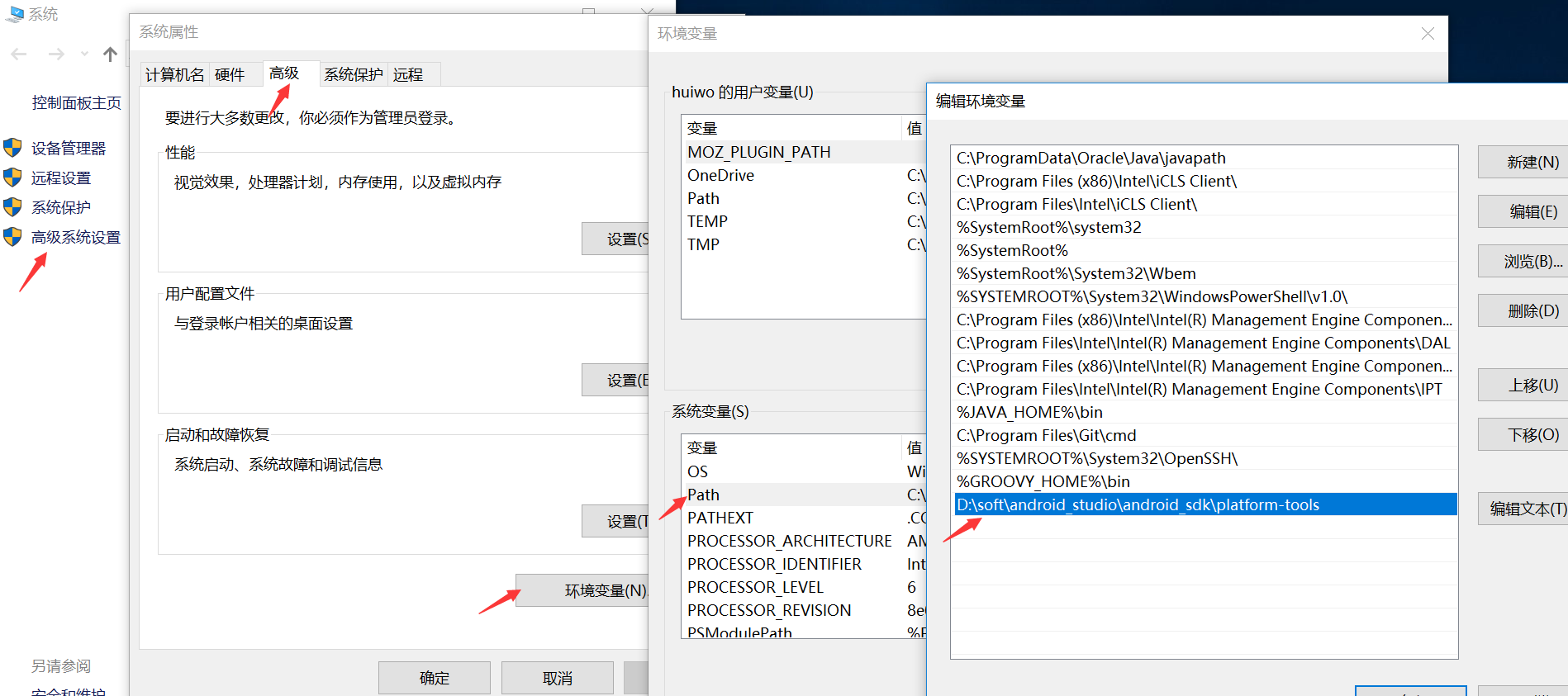Close the 环境变量 dialog

(1428, 33)
